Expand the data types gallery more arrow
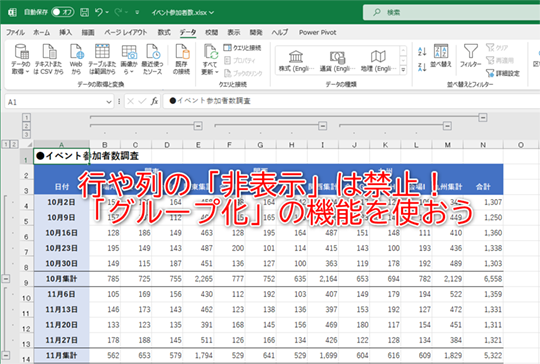The height and width of the screenshot is (364, 540). tap(403, 70)
